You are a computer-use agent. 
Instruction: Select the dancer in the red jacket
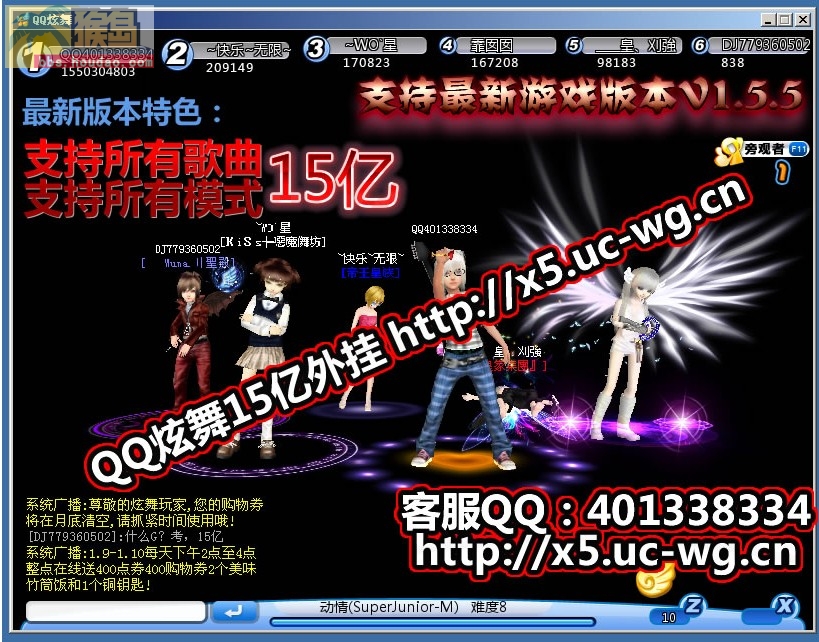[x=190, y=340]
